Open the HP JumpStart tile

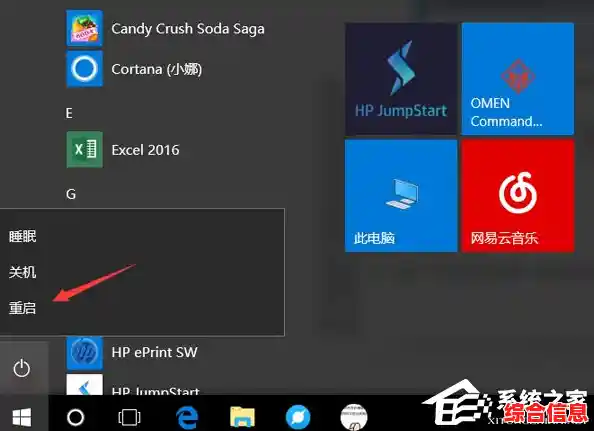(x=401, y=78)
